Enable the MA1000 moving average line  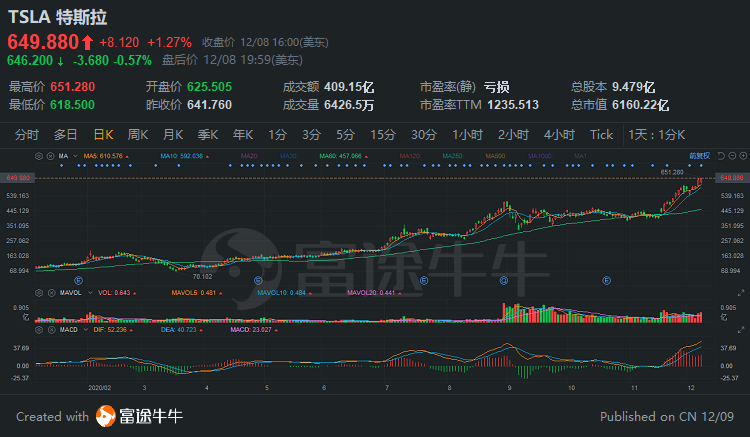540,156
